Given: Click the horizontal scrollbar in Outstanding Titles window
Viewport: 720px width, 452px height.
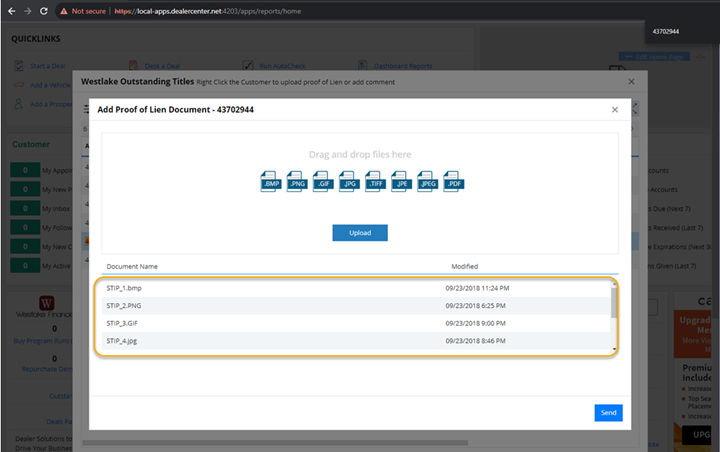Looking at the screenshot, I should [276, 443].
